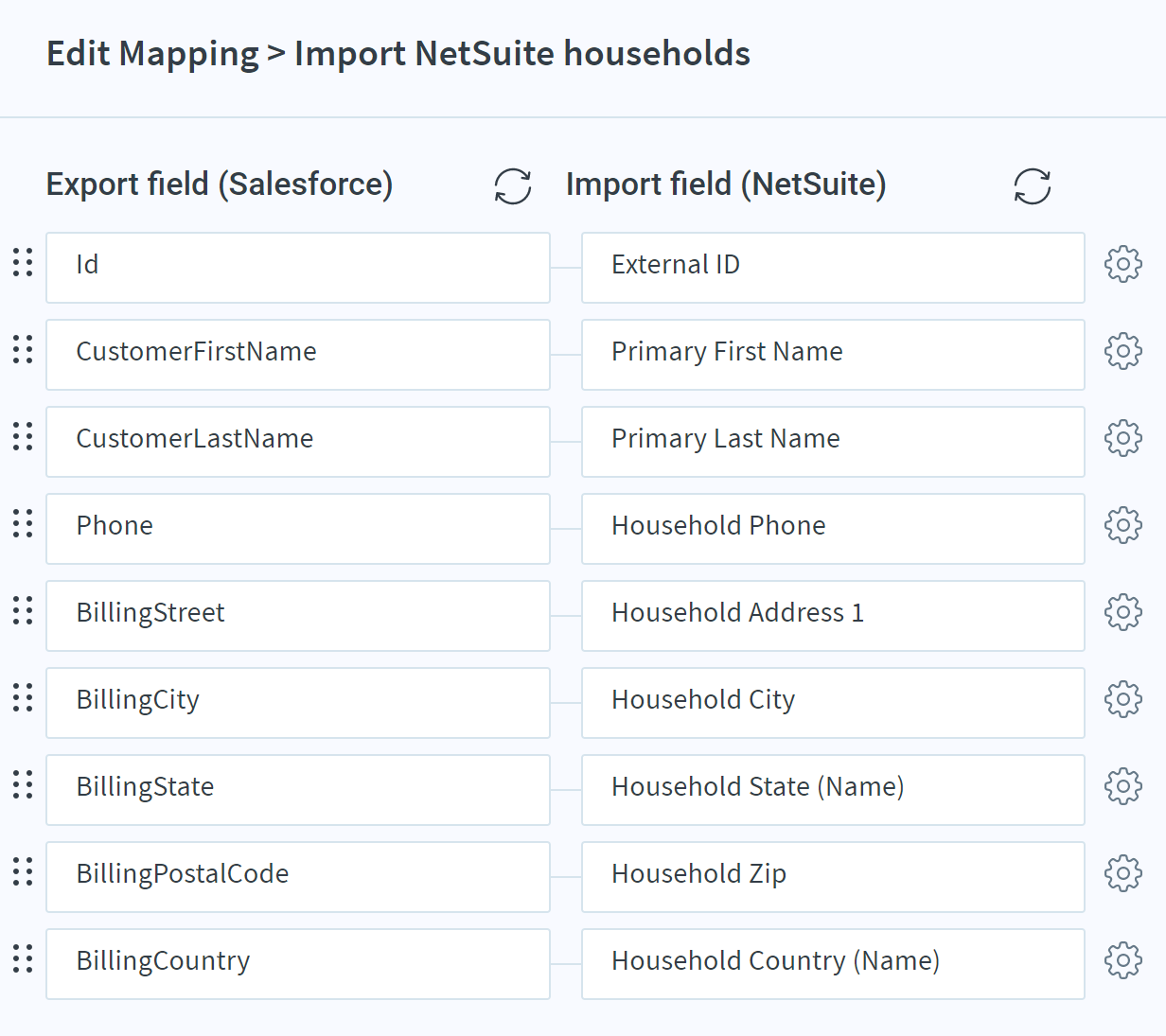The image size is (1166, 1036).
Task: Edit the External ID import field
Action: pos(833,268)
